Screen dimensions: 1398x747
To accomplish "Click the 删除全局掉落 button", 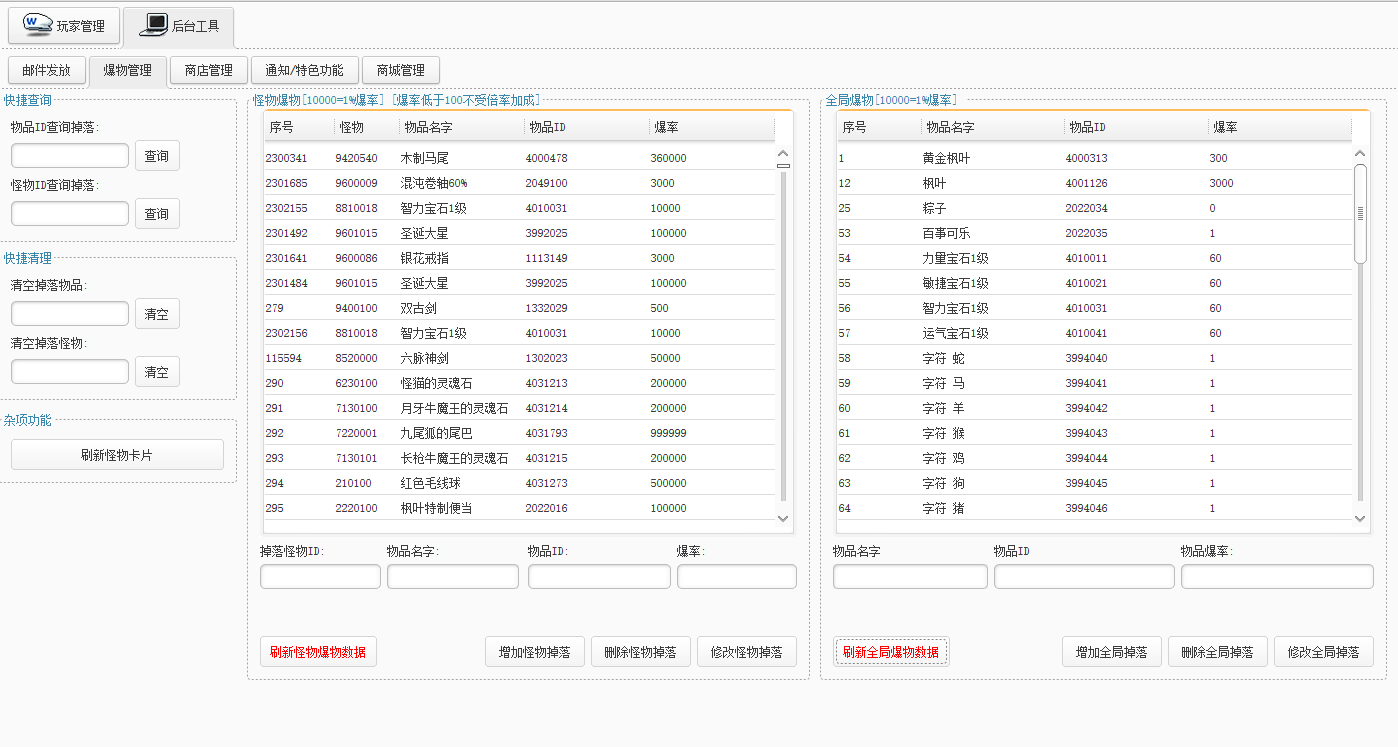I will (1218, 652).
